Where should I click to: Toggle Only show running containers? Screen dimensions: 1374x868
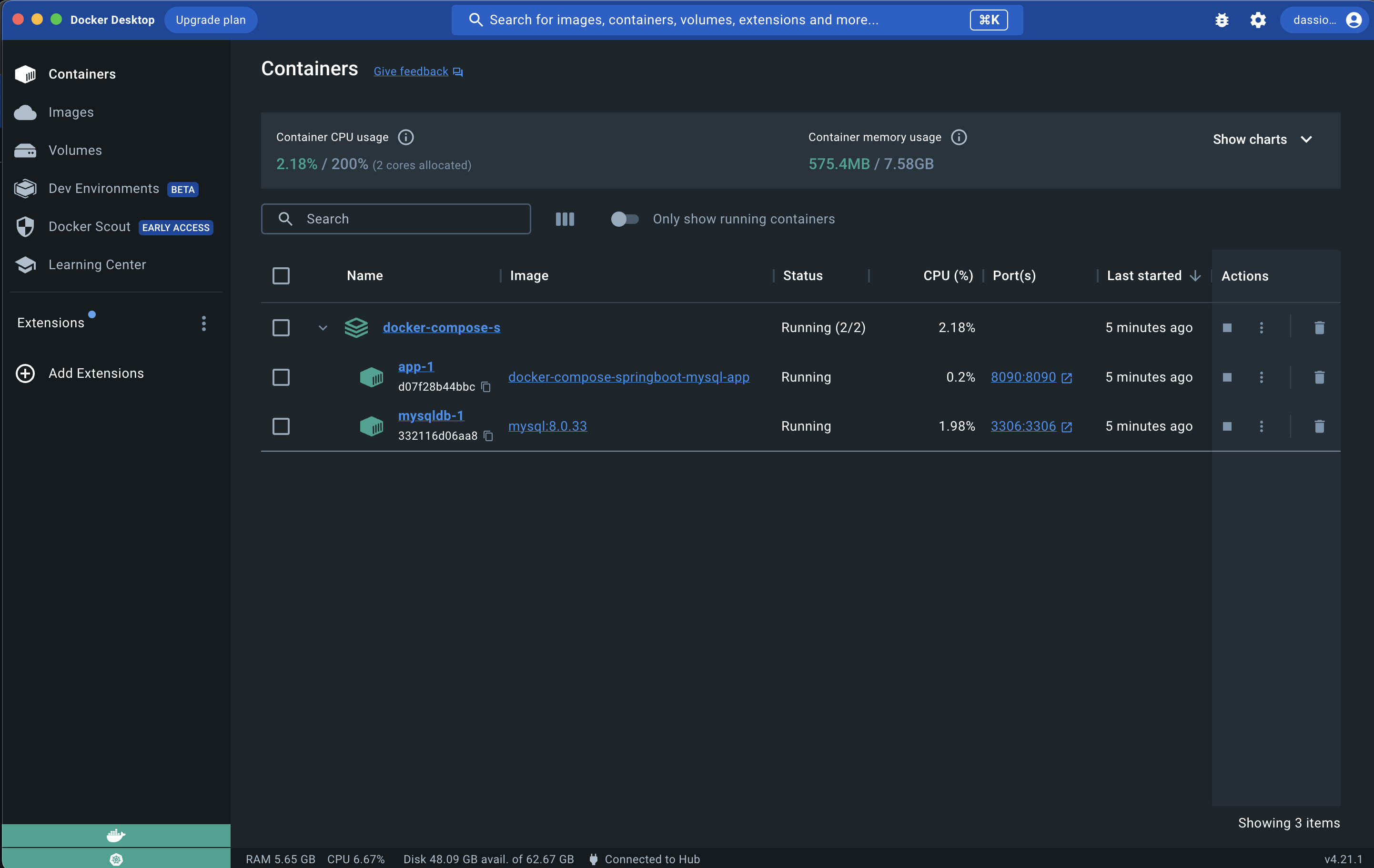(x=624, y=219)
